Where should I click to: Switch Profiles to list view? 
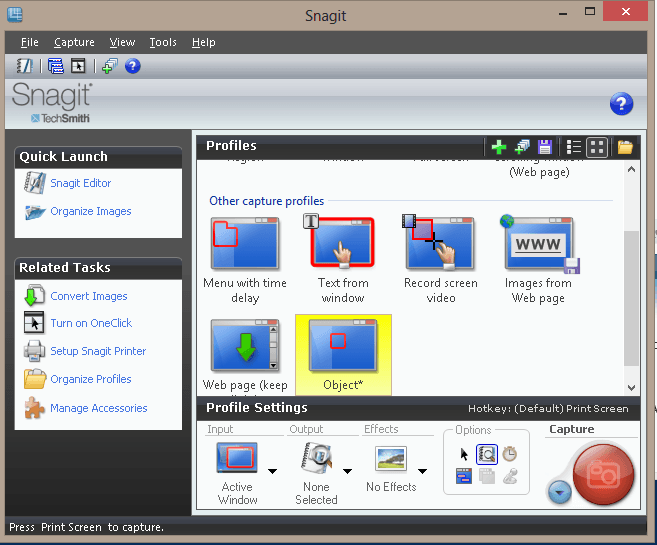(573, 147)
